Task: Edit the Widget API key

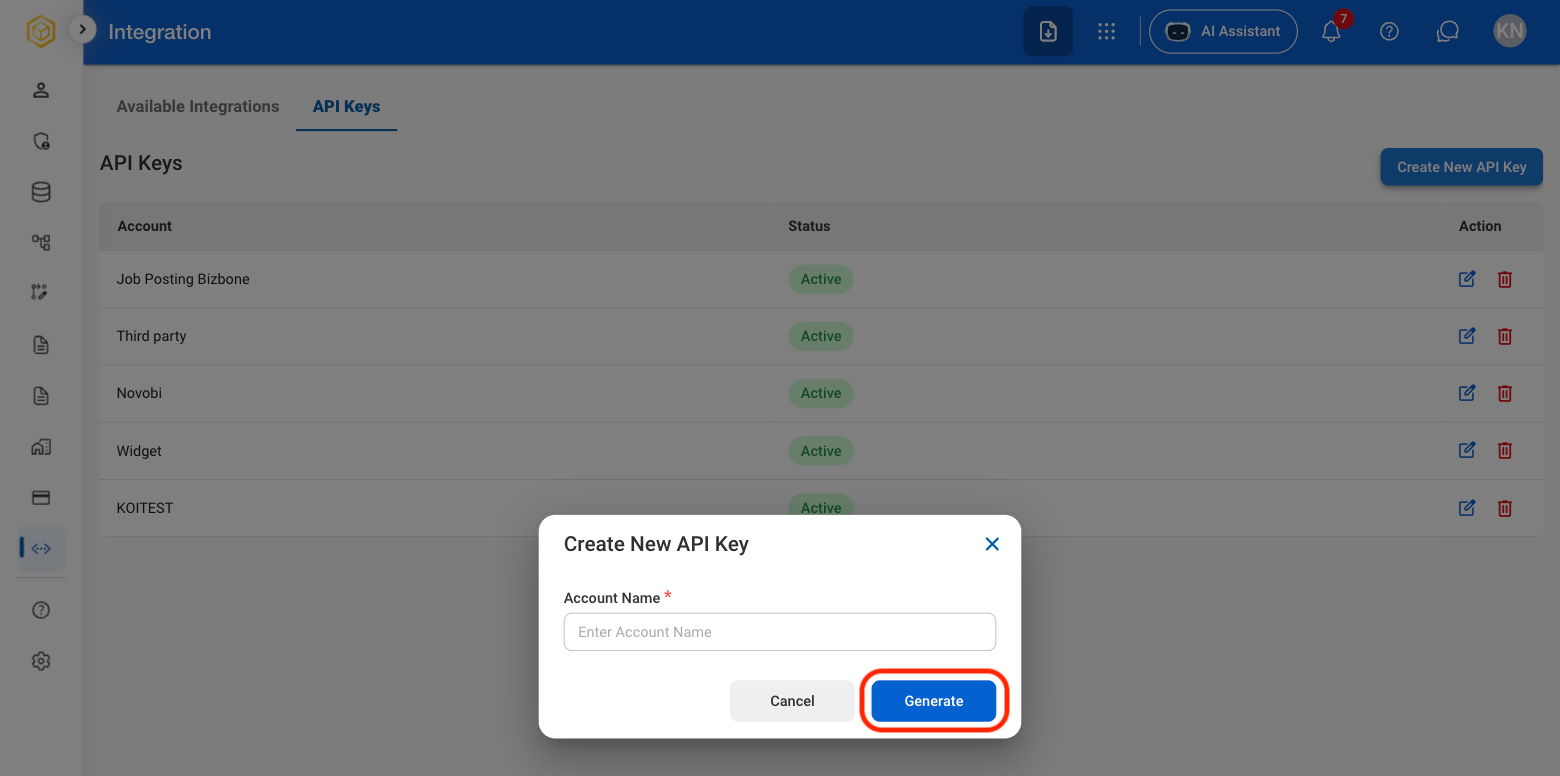Action: click(x=1467, y=451)
